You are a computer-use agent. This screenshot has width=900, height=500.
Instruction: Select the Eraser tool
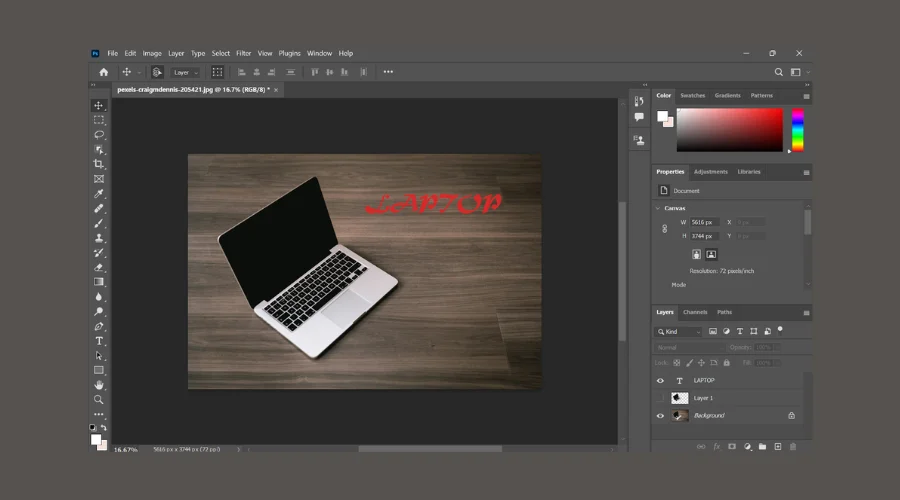click(99, 268)
